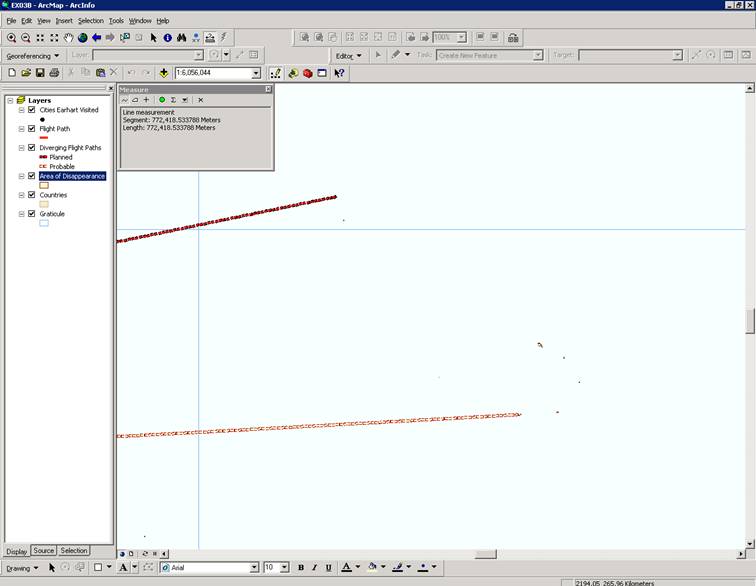Select the Zoom In tool
Viewport: 756px width, 586px height.
tap(12, 38)
